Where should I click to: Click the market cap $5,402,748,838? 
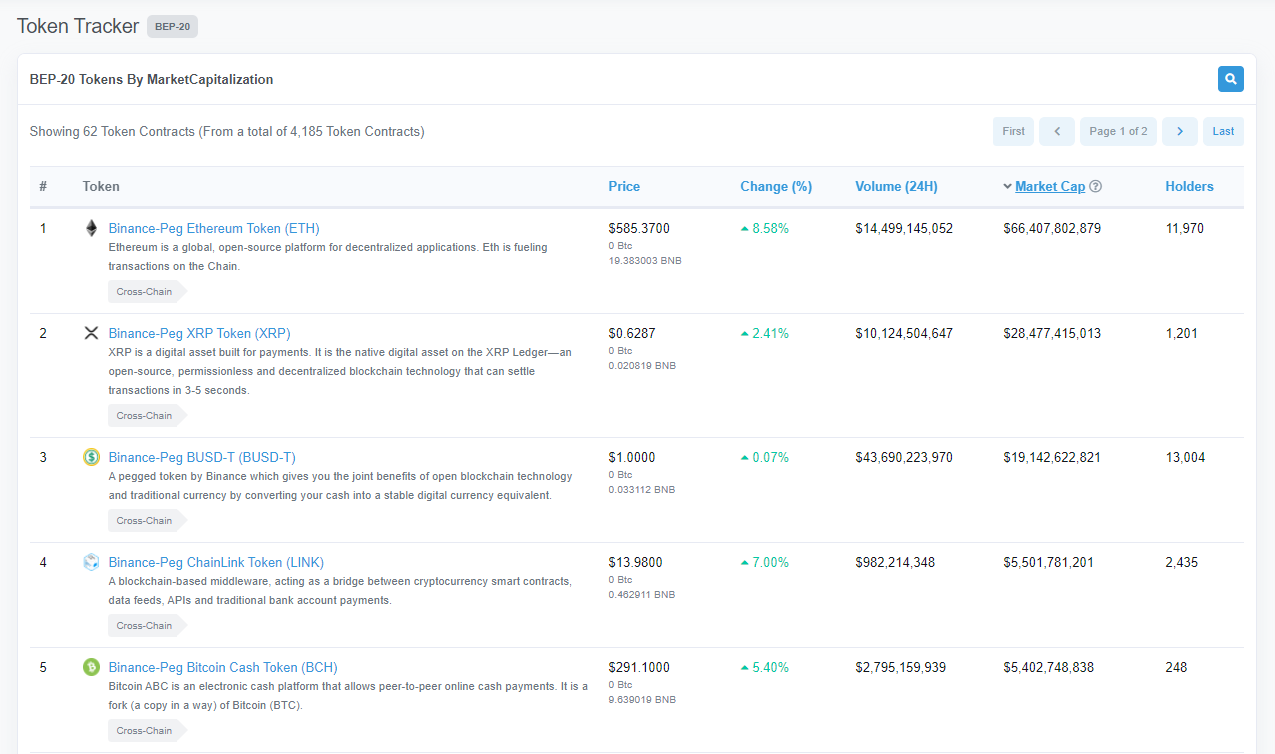tap(1048, 667)
